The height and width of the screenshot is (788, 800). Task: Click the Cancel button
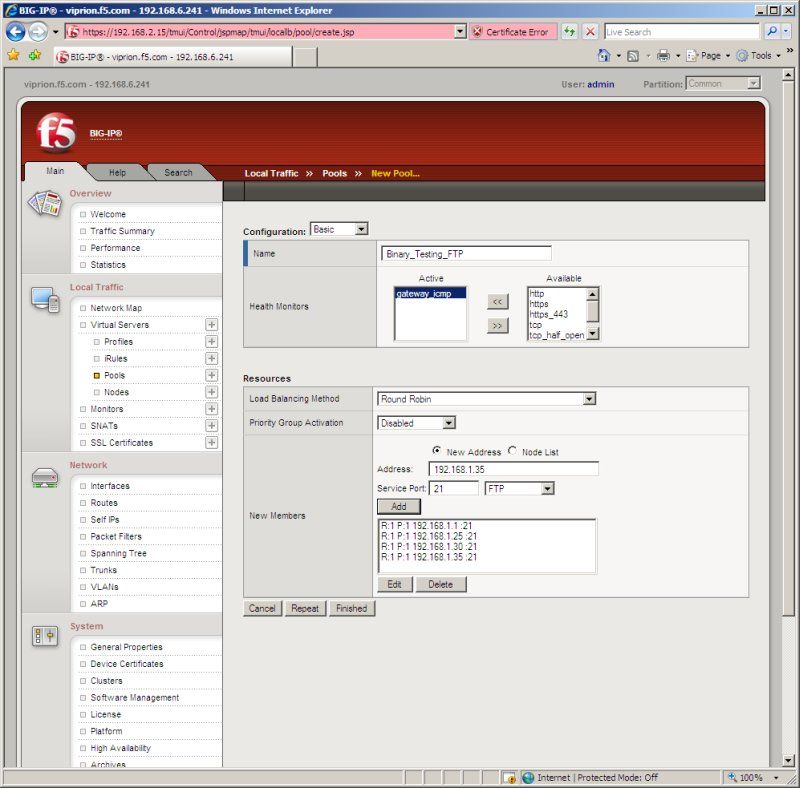click(x=262, y=608)
